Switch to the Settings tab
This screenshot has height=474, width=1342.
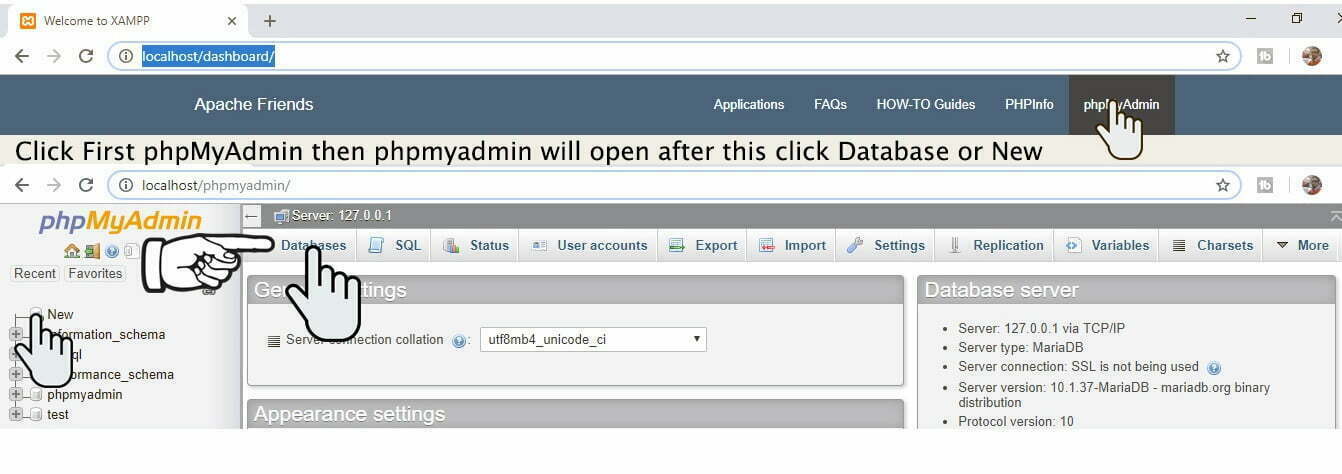pos(886,245)
